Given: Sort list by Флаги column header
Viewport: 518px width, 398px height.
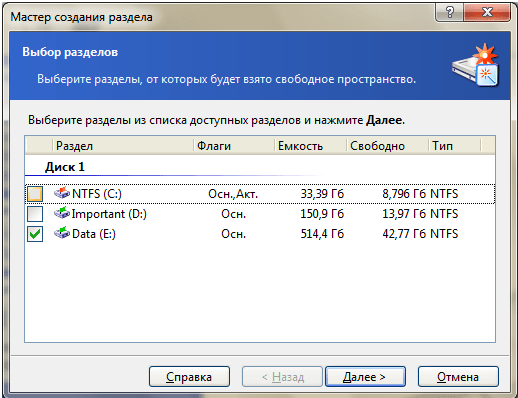Looking at the screenshot, I should click(234, 146).
